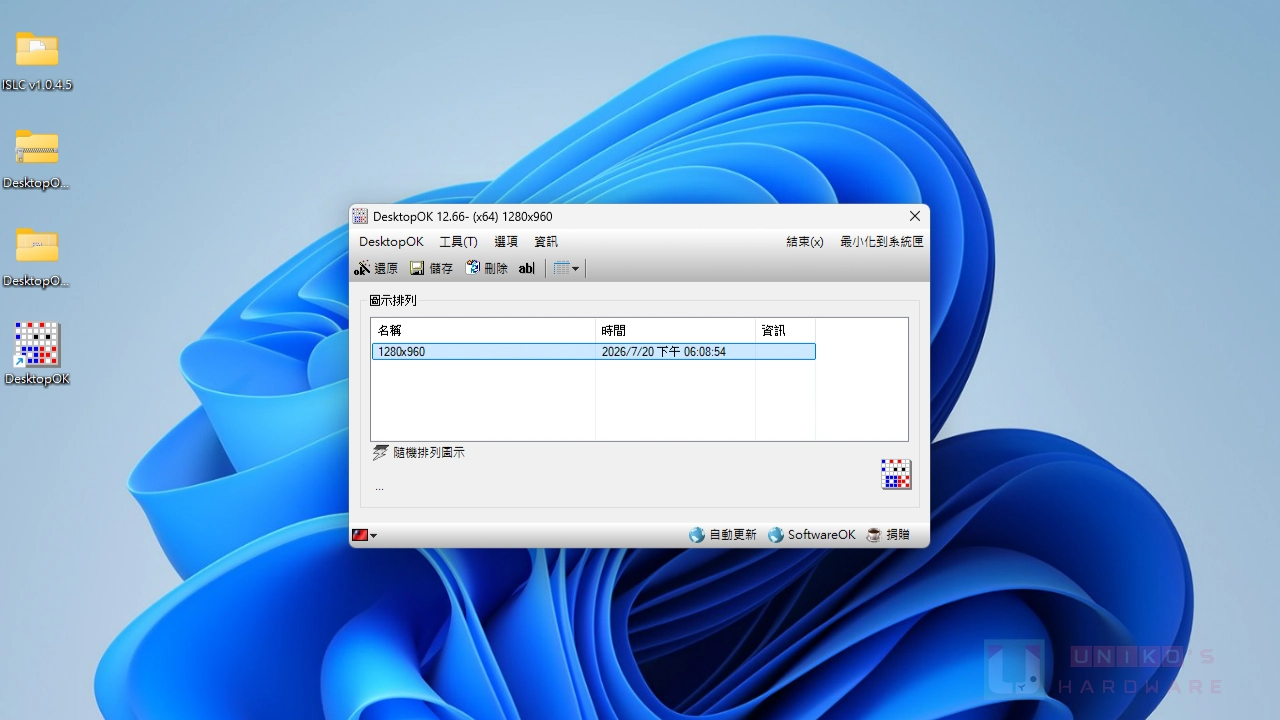The width and height of the screenshot is (1280, 720).
Task: Open the DesktopOK menu
Action: click(x=391, y=242)
